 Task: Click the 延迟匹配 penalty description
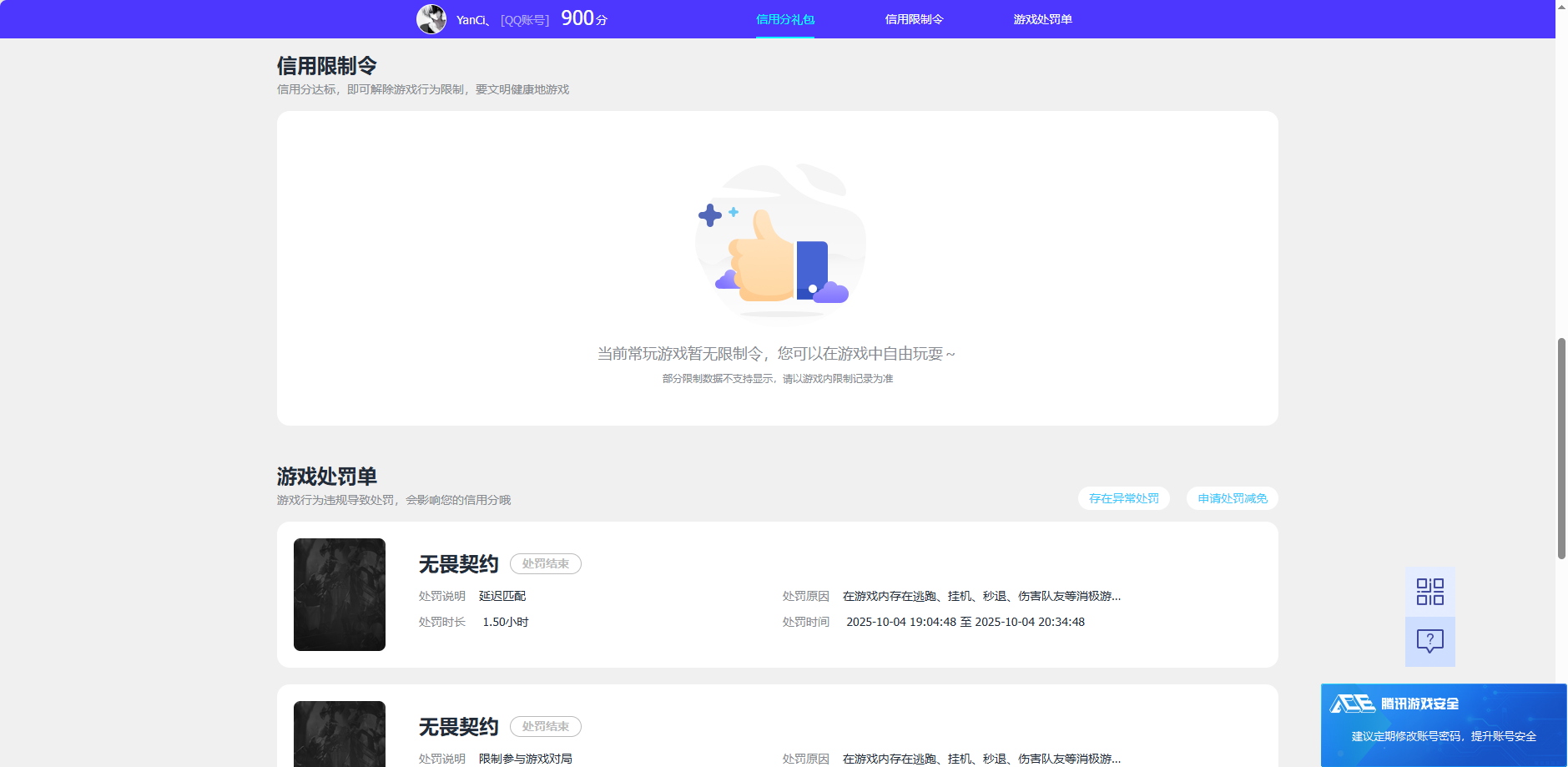502,596
